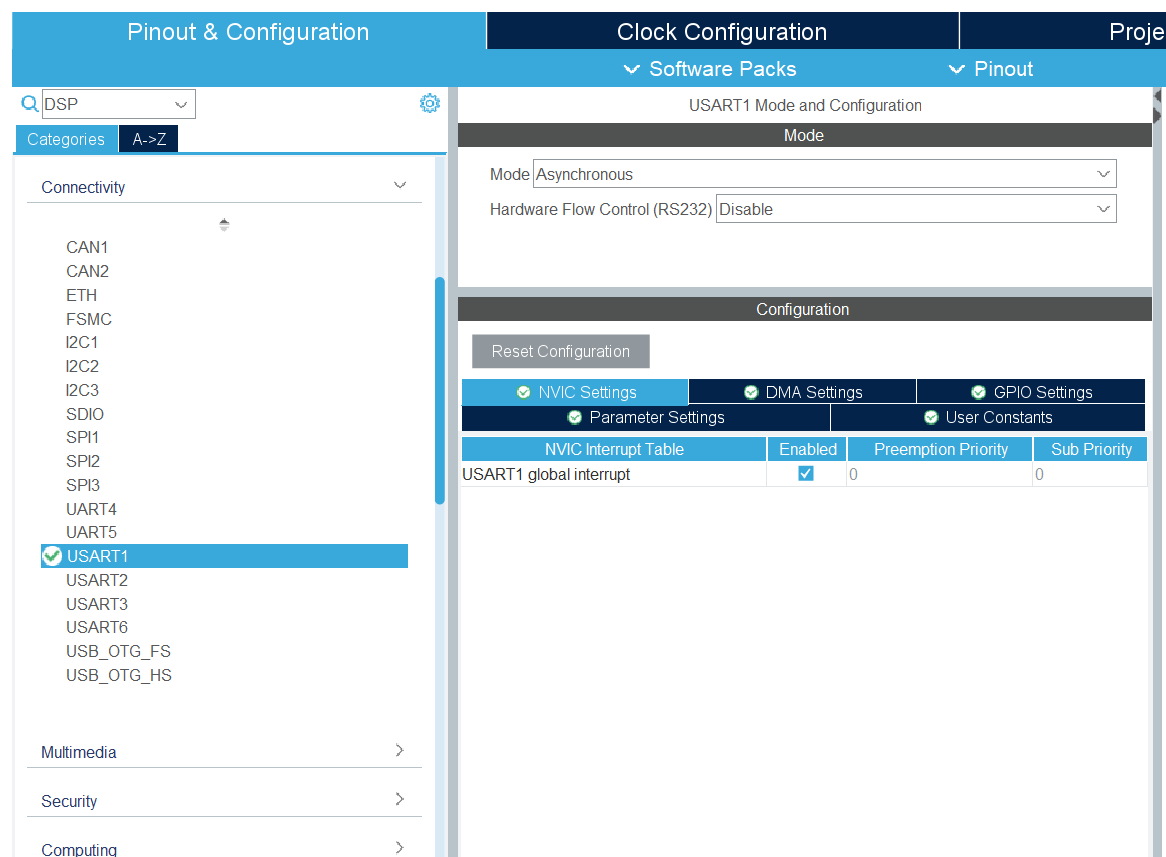Collapse the Connectivity category
This screenshot has width=1166, height=857.
(x=400, y=186)
